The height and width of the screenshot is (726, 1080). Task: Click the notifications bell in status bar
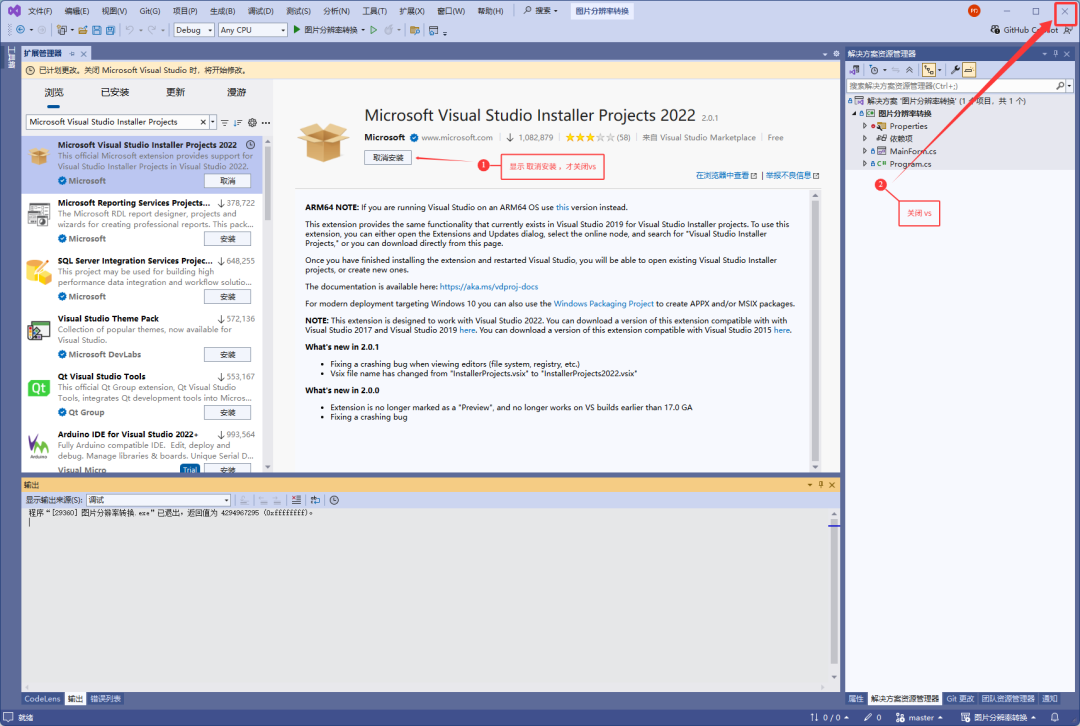1055,717
